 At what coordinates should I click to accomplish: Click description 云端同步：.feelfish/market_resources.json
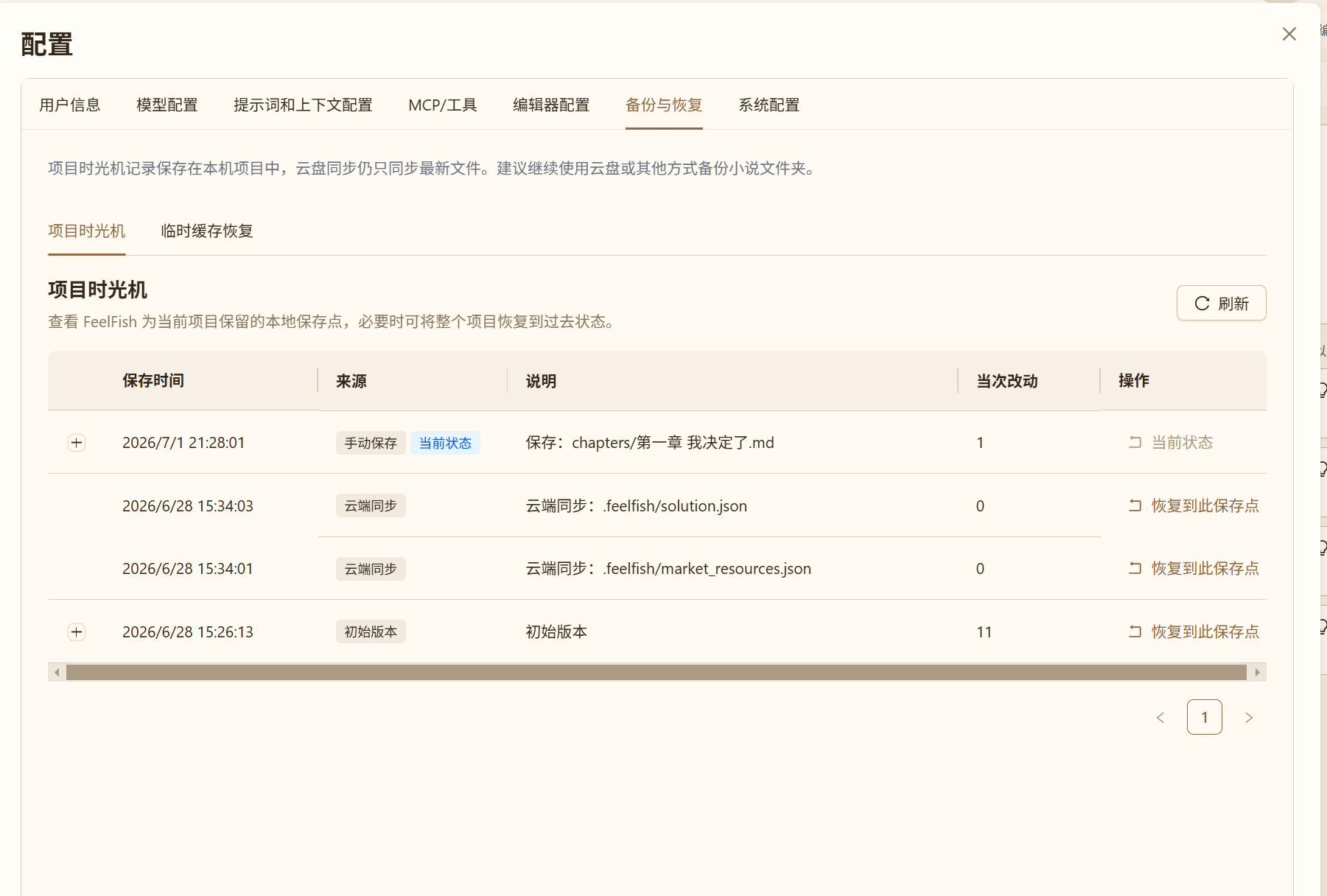click(668, 568)
